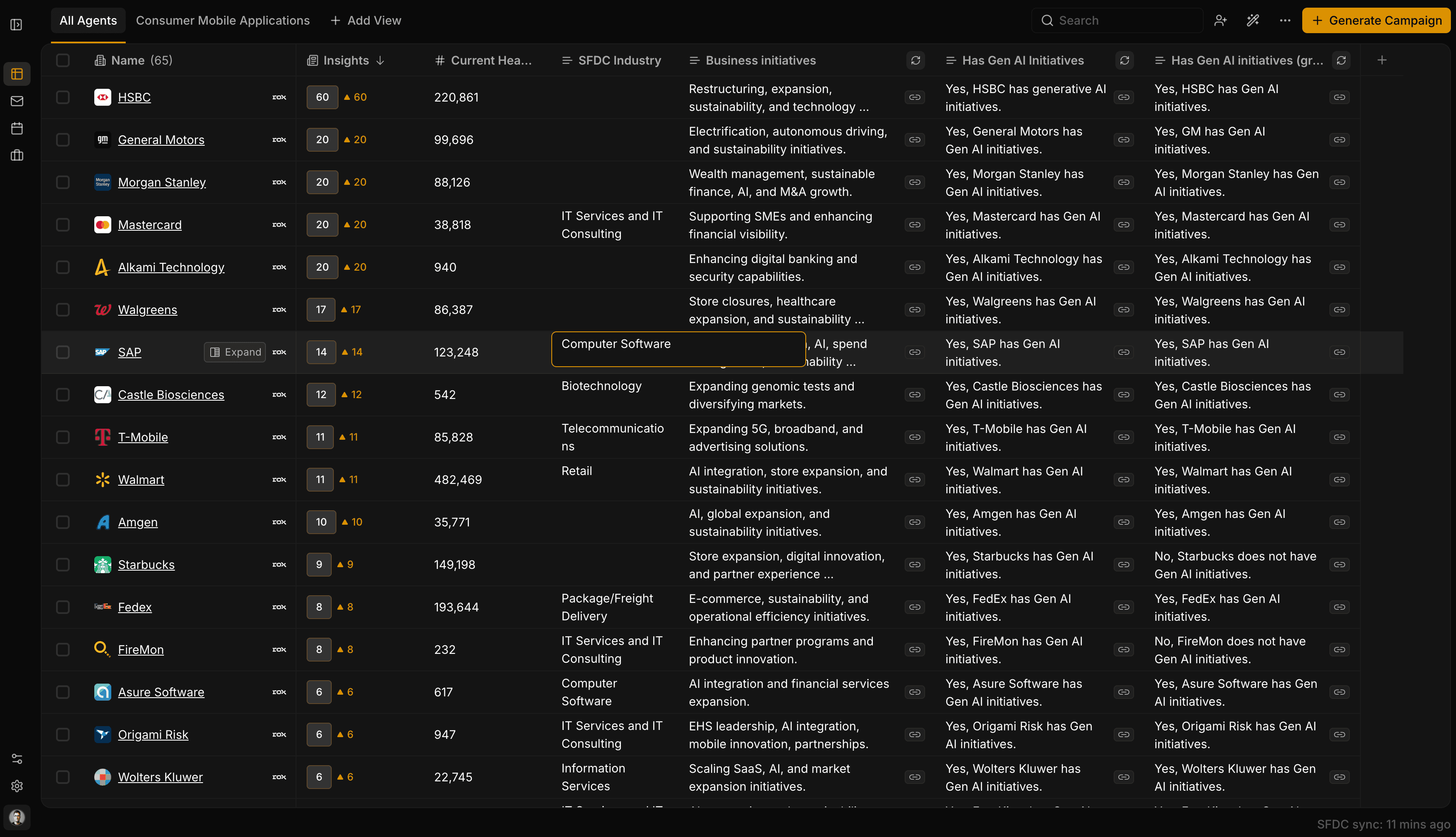Click the add user icon
Image resolution: width=1456 pixels, height=837 pixels.
(x=1220, y=21)
